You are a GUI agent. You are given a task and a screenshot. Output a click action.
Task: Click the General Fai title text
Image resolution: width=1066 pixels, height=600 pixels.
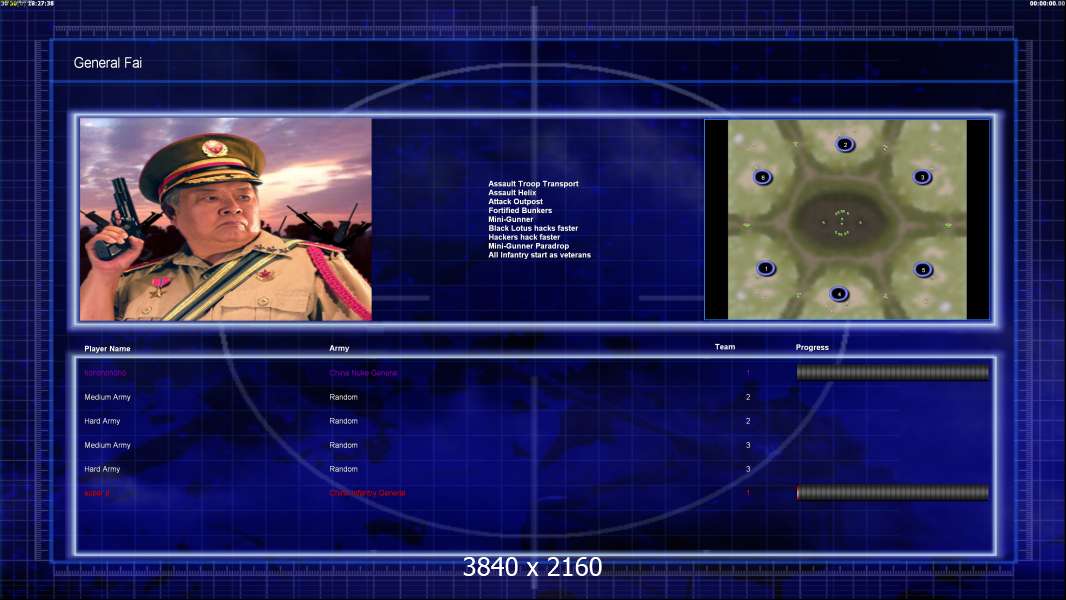107,63
